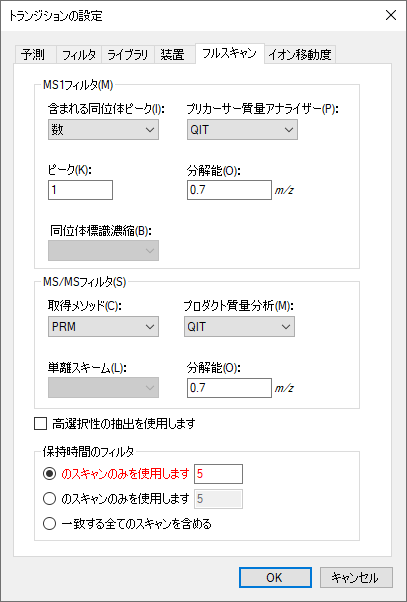This screenshot has width=407, height=602.
Task: Click the MS1 分解能 input field
Action: 229,190
